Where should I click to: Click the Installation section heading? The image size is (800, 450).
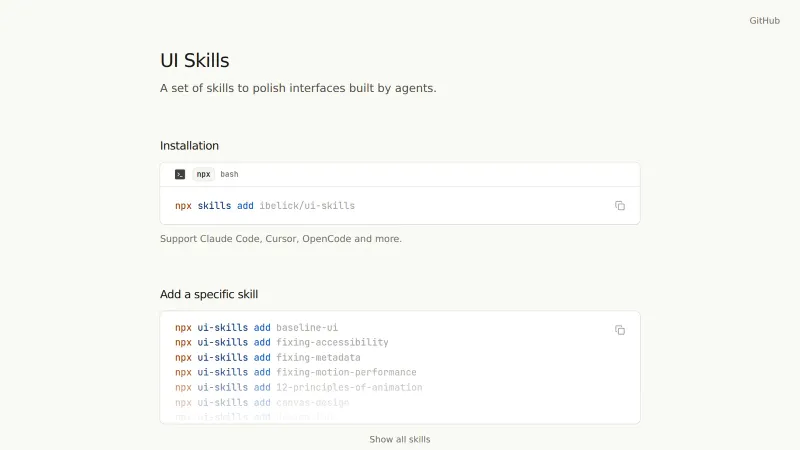tap(189, 146)
